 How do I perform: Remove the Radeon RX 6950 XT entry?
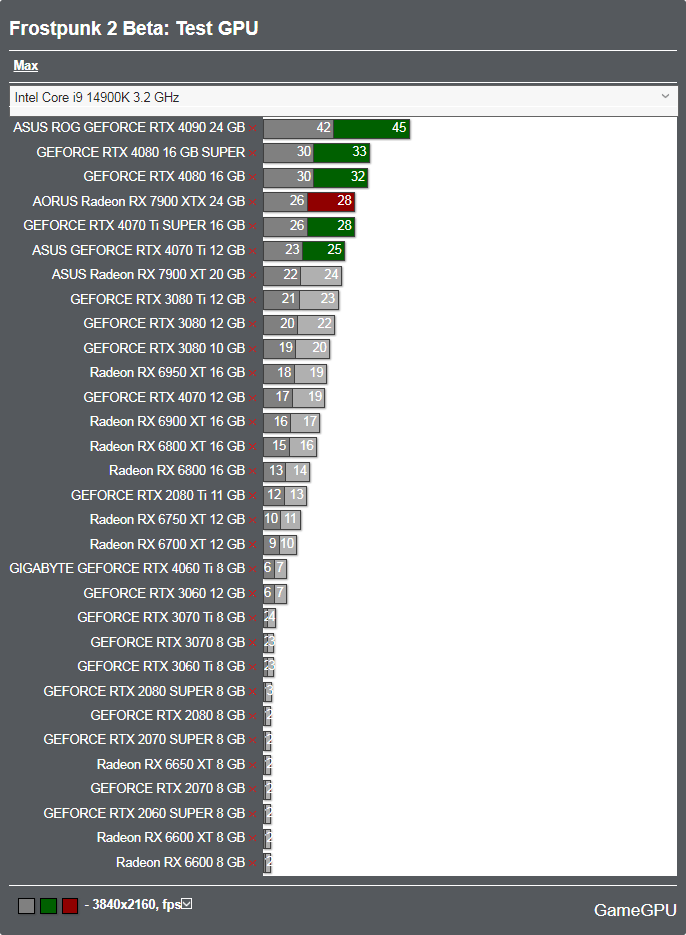click(253, 373)
